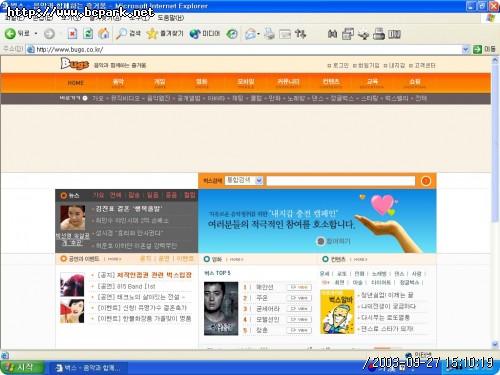Image resolution: width=500 pixels, height=375 pixels.
Task: Show History with the green clock icon
Action: [x=232, y=34]
